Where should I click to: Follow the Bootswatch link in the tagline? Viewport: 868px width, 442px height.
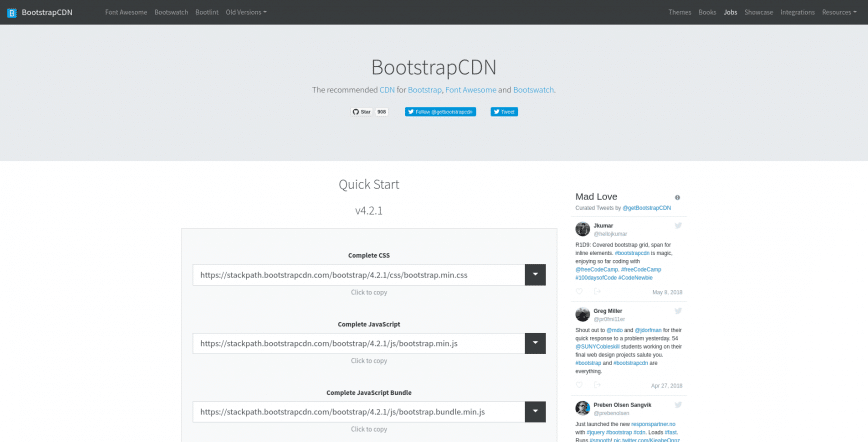(x=534, y=90)
